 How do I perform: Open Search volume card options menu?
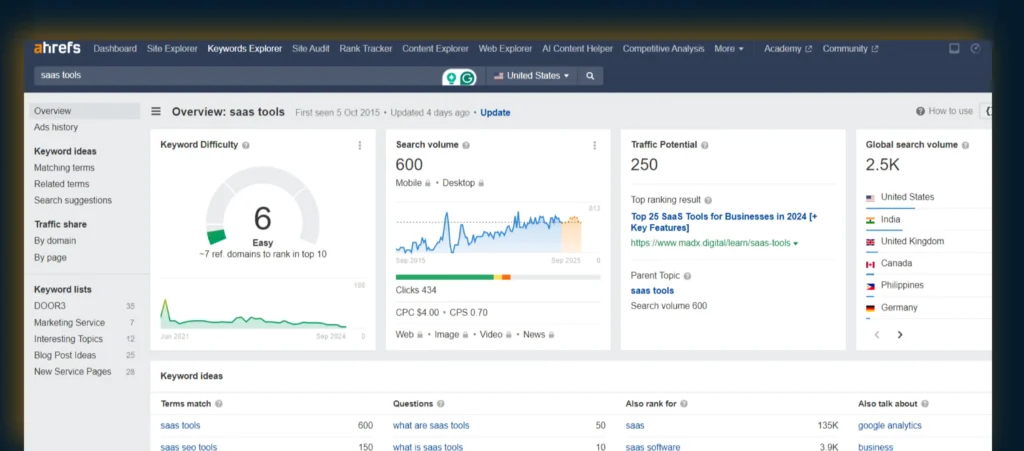(x=594, y=145)
